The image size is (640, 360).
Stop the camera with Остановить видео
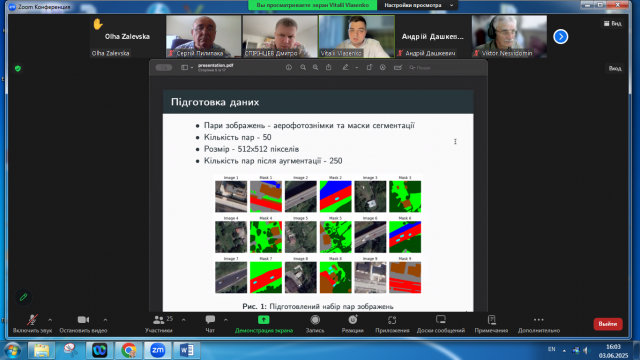(x=83, y=324)
